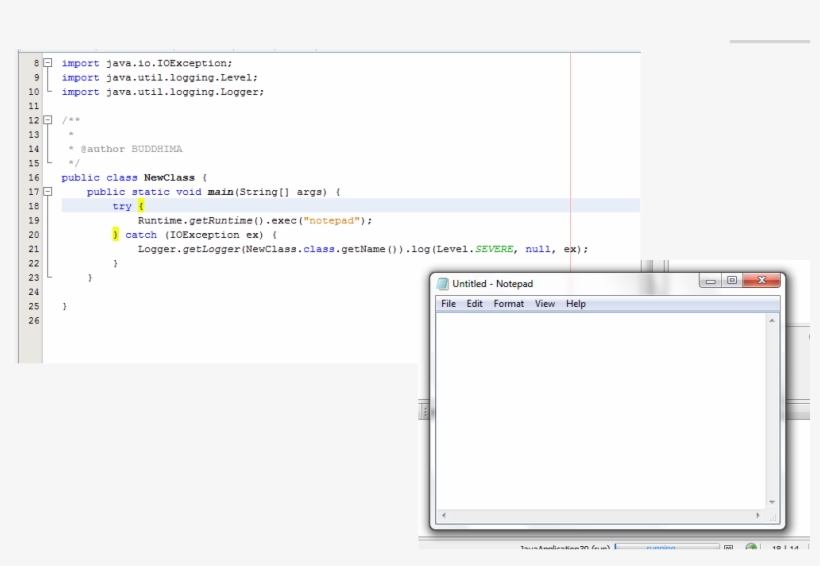Open the Help menu in Notepad

576,304
